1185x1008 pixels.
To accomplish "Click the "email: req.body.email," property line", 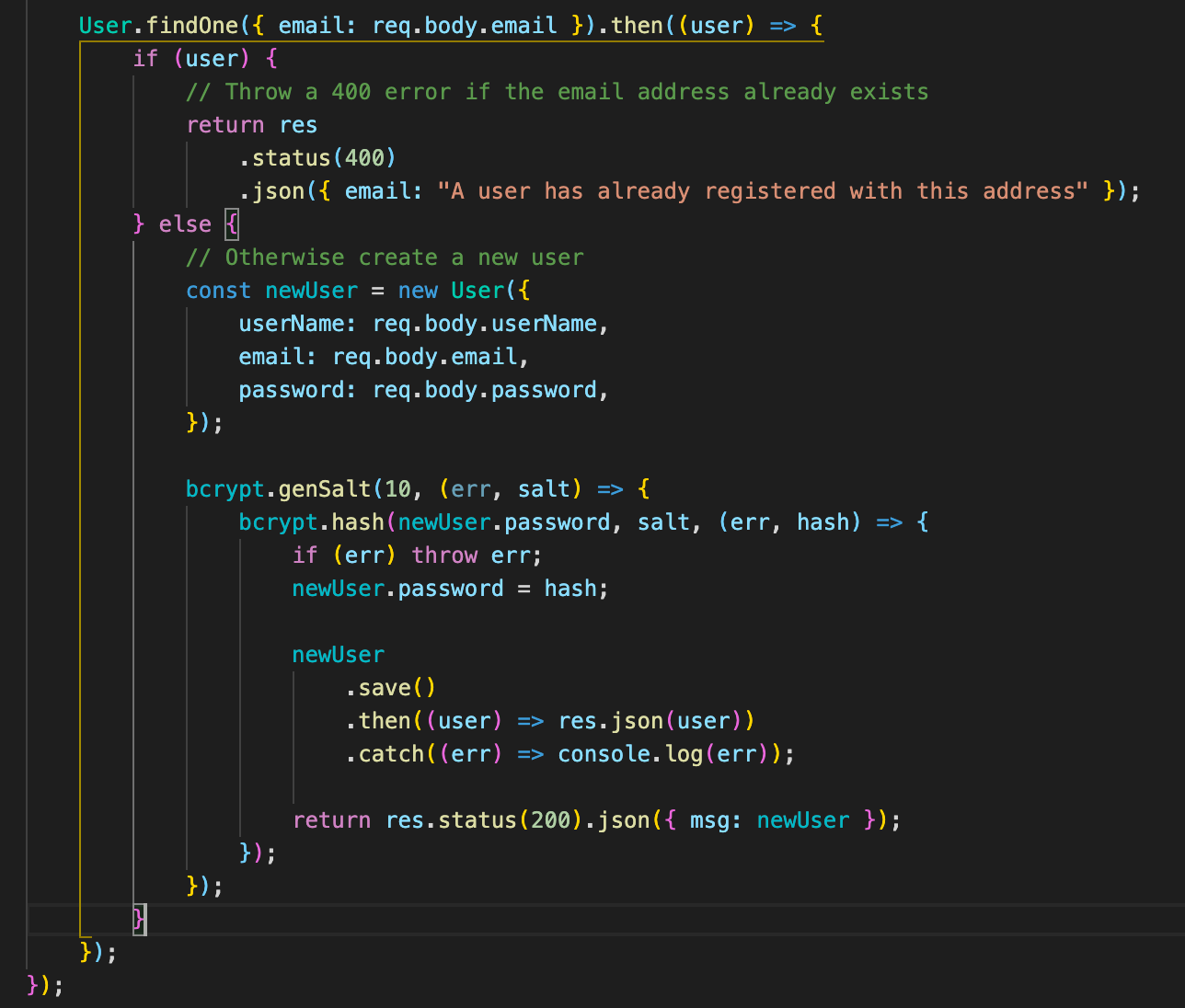I will (385, 357).
